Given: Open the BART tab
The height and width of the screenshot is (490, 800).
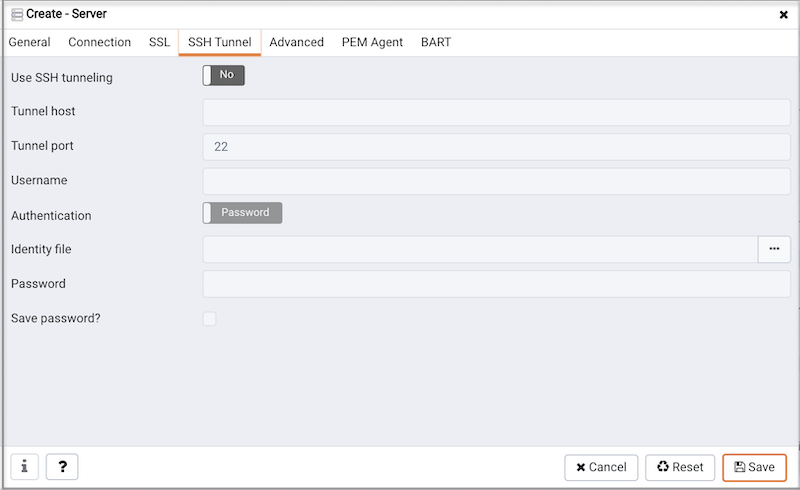Looking at the screenshot, I should tap(436, 42).
